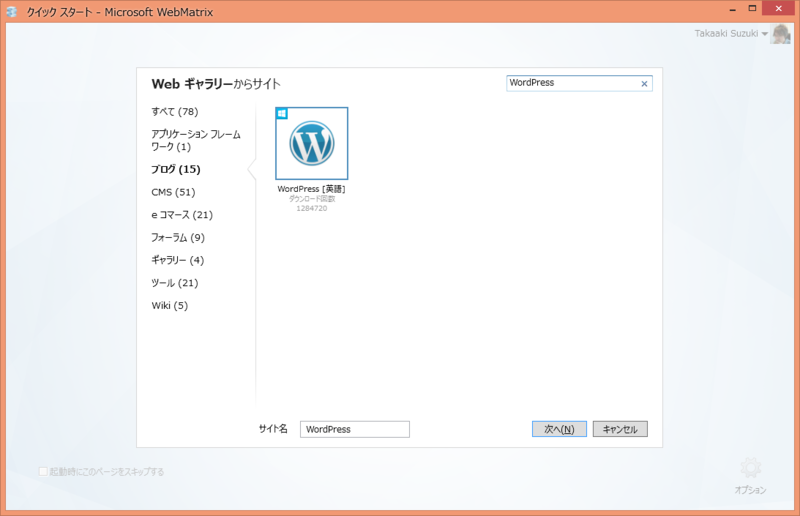The image size is (800, 516).
Task: Select the WordPress logo thumbnail
Action: [x=312, y=143]
